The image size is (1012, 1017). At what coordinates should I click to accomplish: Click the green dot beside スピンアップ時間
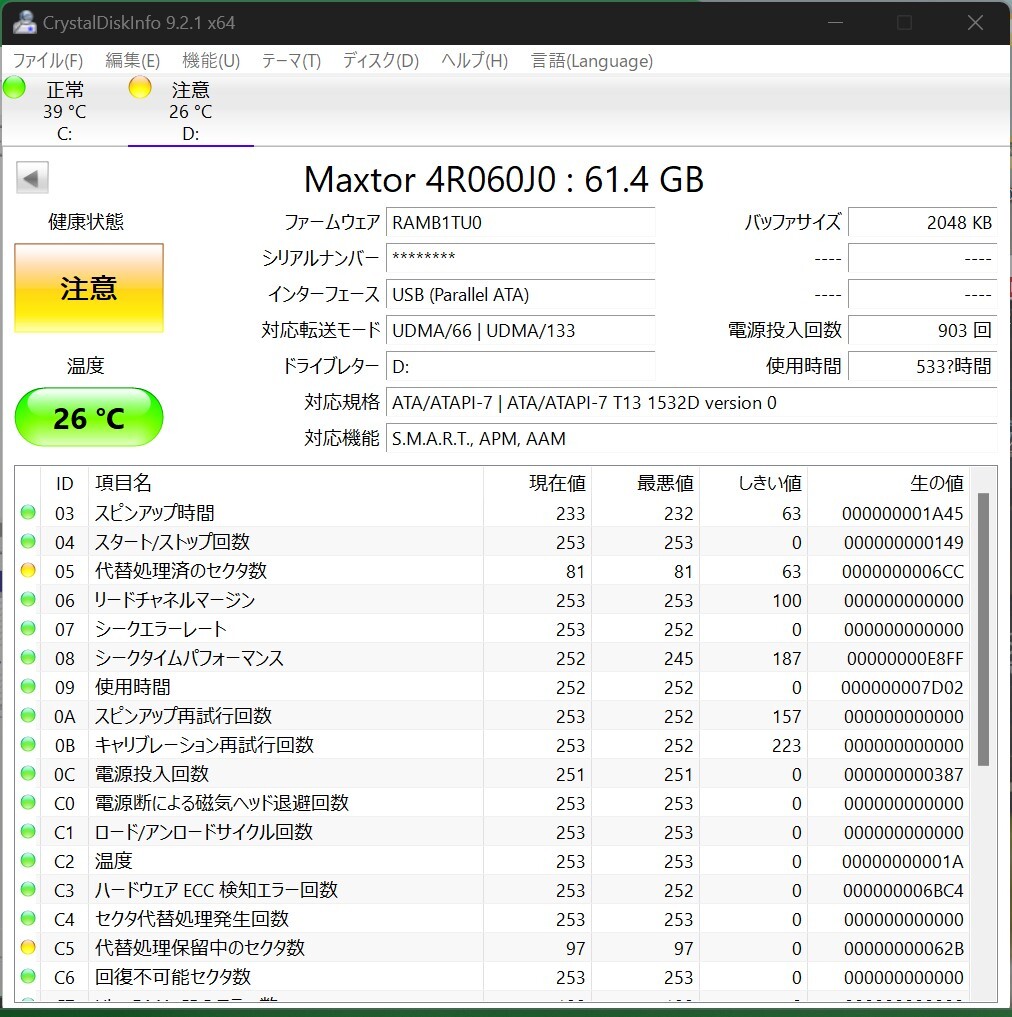pos(28,513)
